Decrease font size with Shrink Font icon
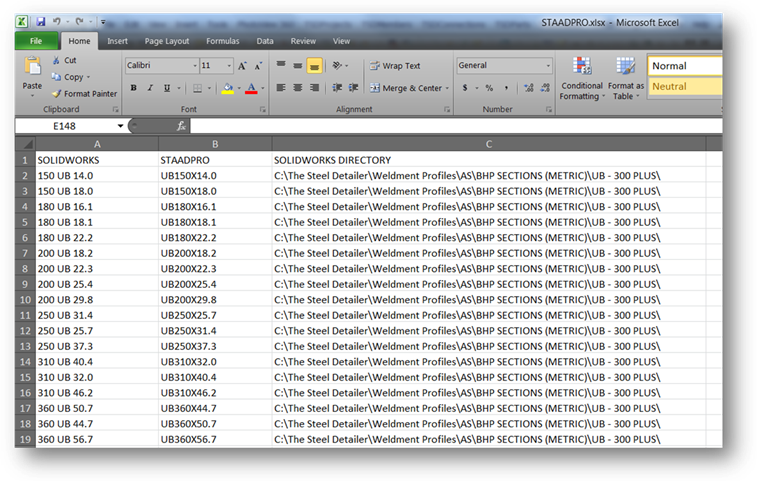This screenshot has height=481, width=757. (258, 66)
